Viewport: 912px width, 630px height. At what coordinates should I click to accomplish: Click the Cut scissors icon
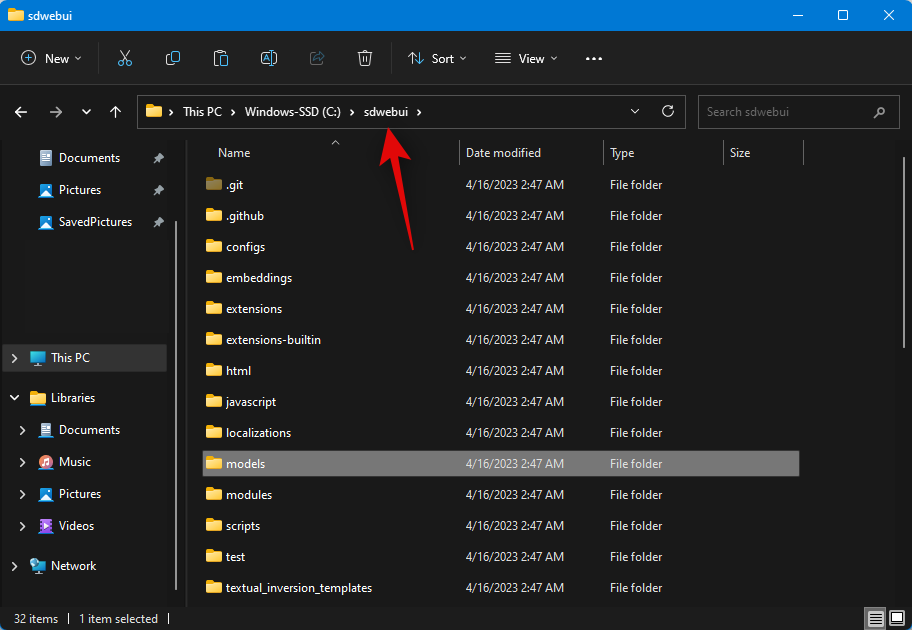(x=125, y=59)
